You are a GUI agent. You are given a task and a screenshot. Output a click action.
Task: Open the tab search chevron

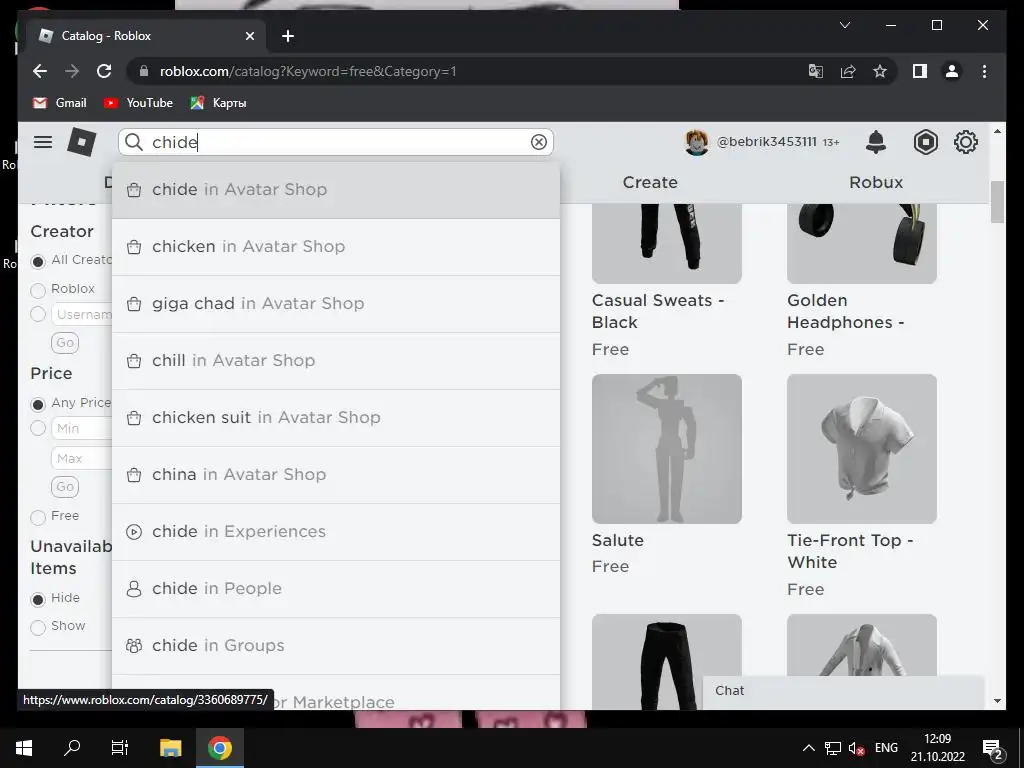(844, 25)
